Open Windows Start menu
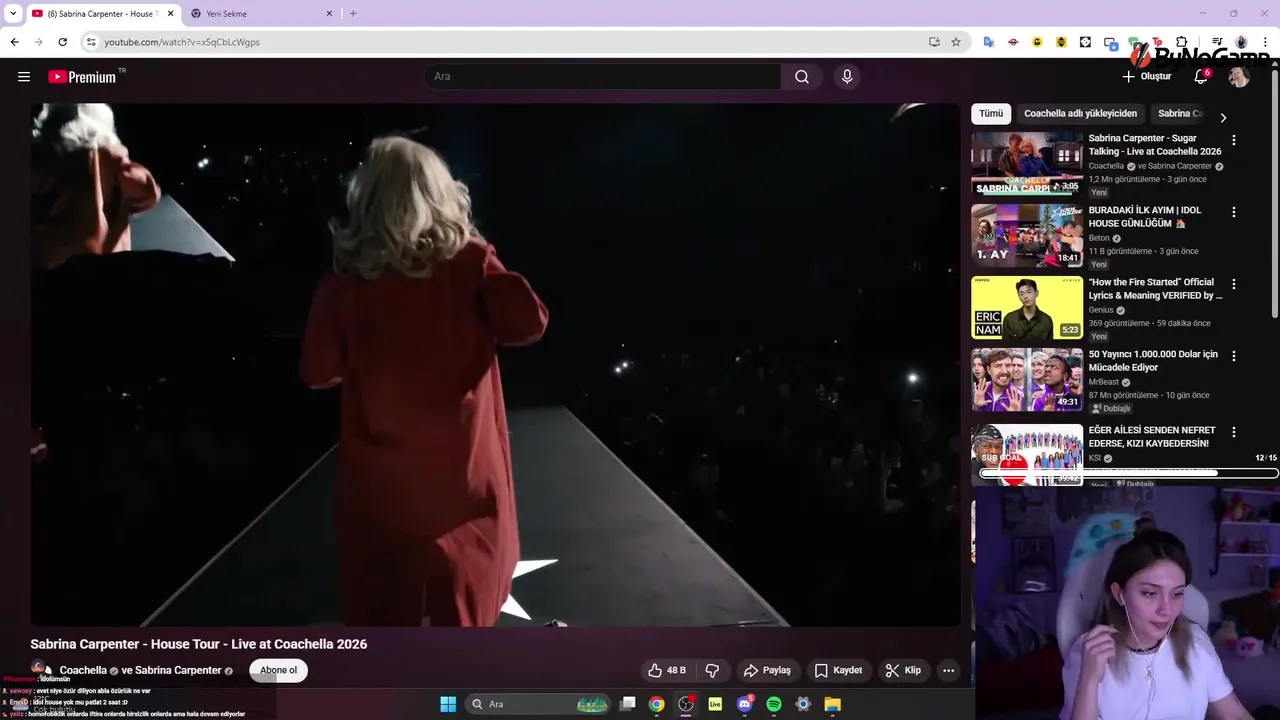The image size is (1280, 720). (x=448, y=704)
